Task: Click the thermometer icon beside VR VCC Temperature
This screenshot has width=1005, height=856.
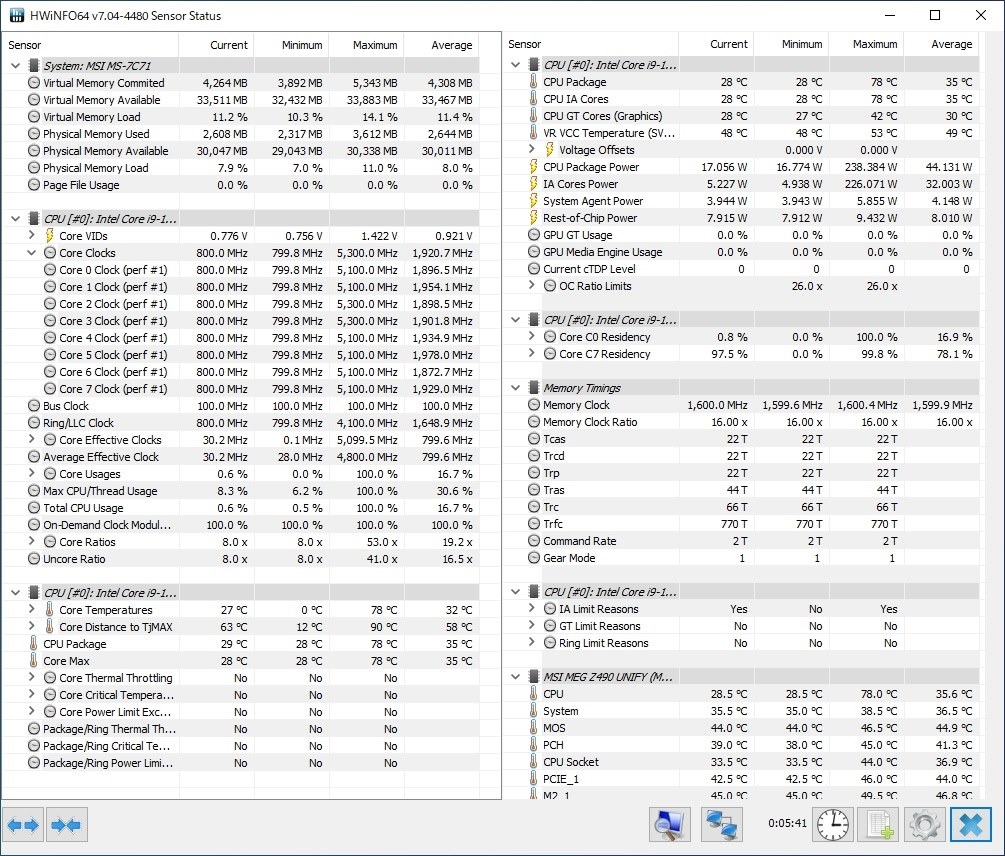Action: point(533,133)
